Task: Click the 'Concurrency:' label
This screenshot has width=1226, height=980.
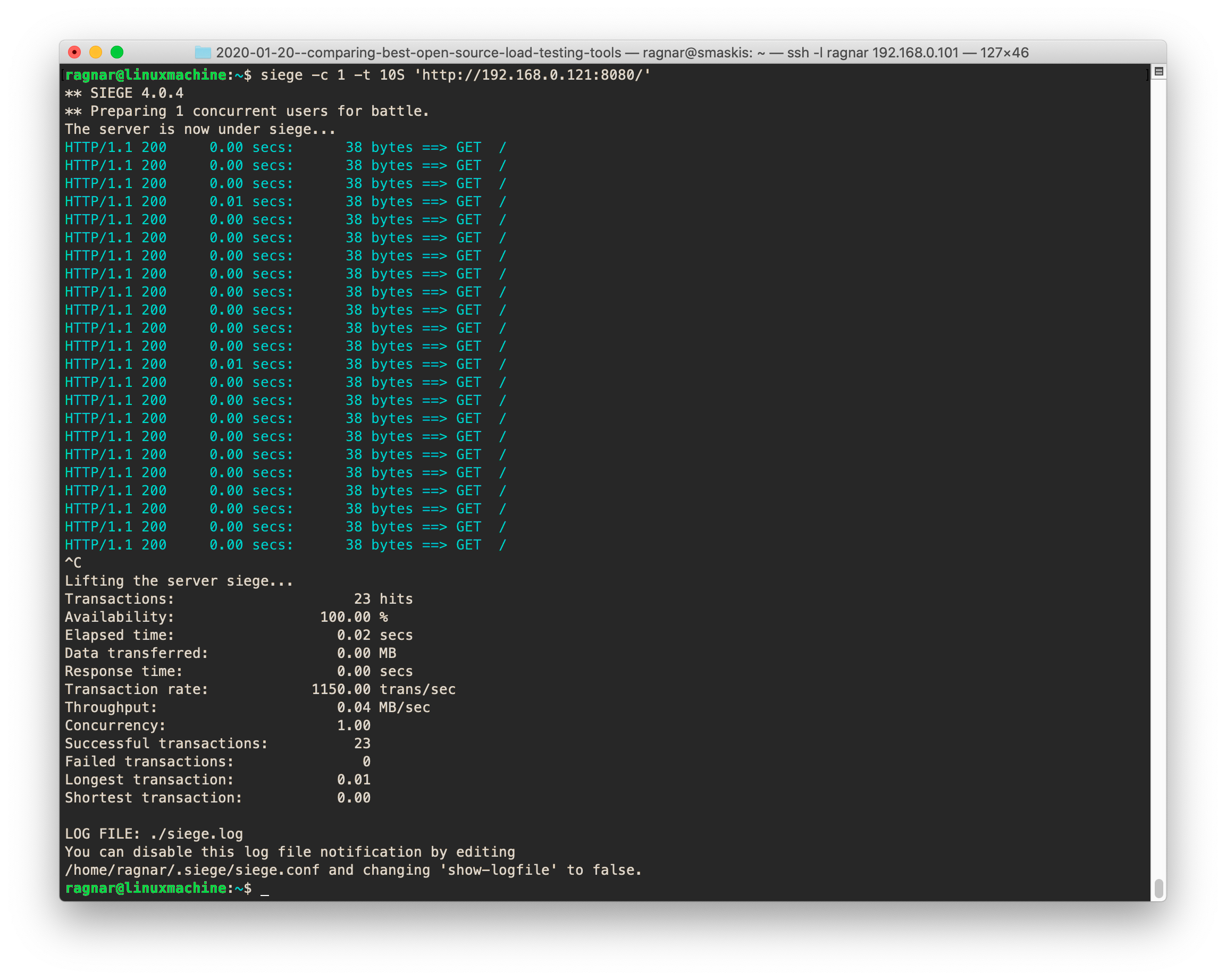Action: point(115,726)
